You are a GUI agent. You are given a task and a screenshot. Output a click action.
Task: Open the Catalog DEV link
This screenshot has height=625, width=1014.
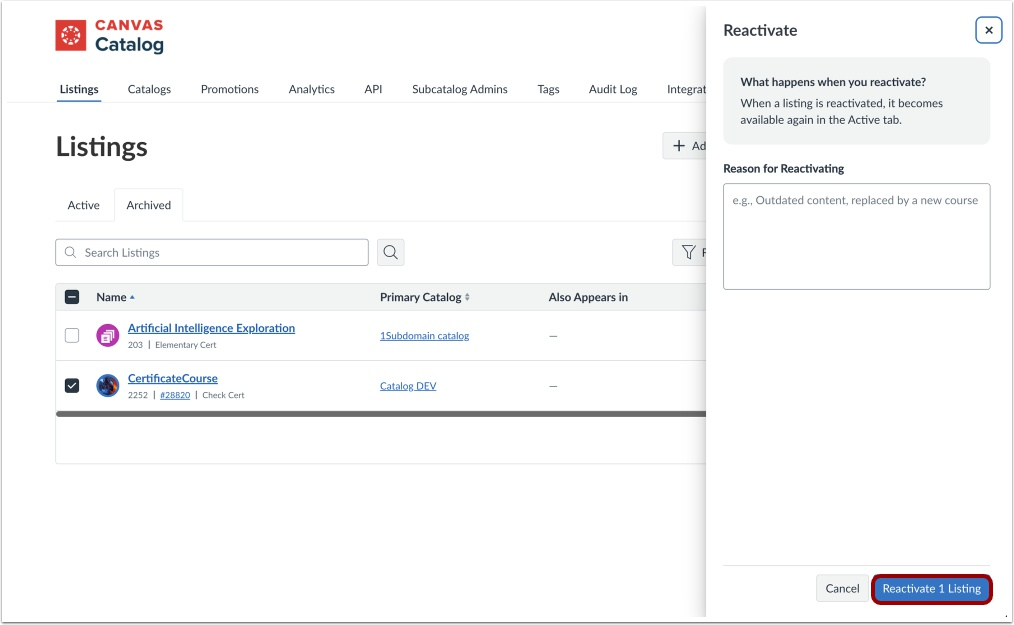[408, 385]
